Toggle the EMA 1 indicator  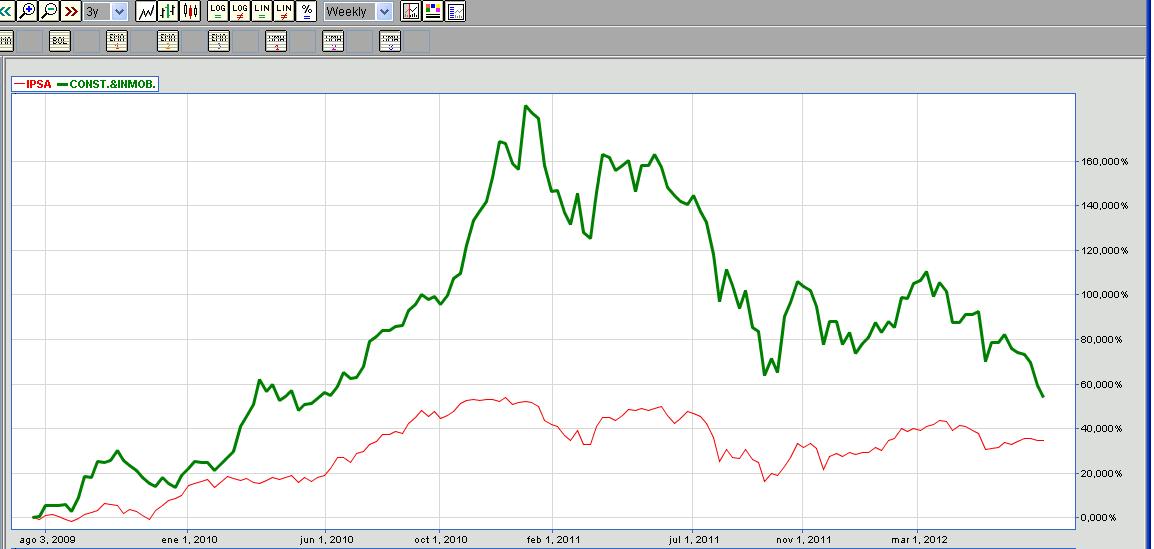117,41
